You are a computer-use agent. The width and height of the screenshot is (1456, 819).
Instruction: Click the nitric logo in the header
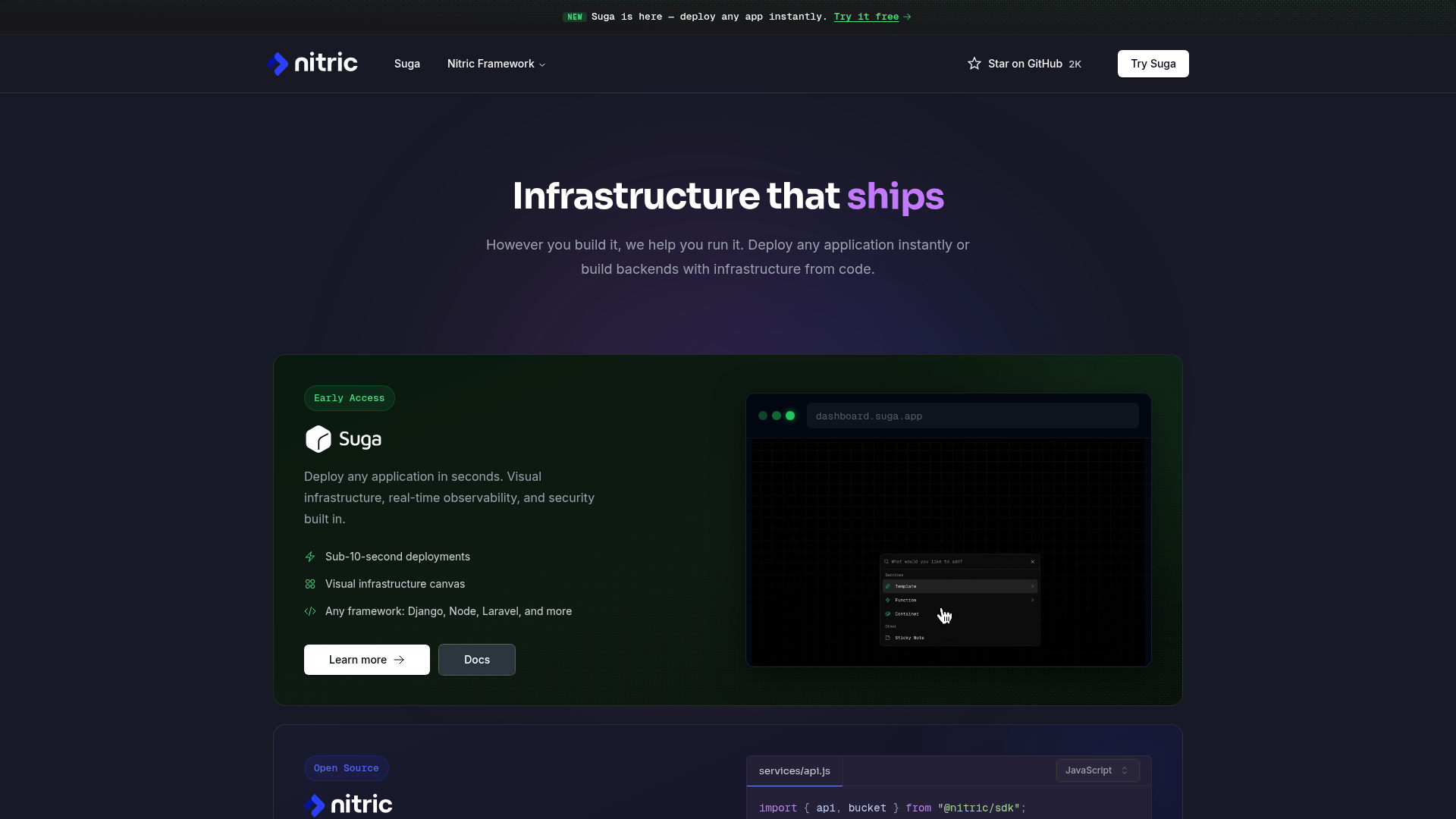pos(312,64)
